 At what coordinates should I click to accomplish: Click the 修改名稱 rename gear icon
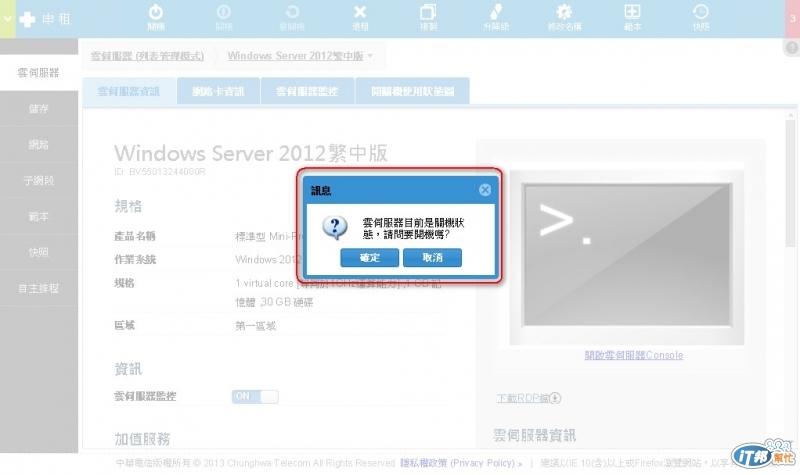pyautogui.click(x=564, y=17)
